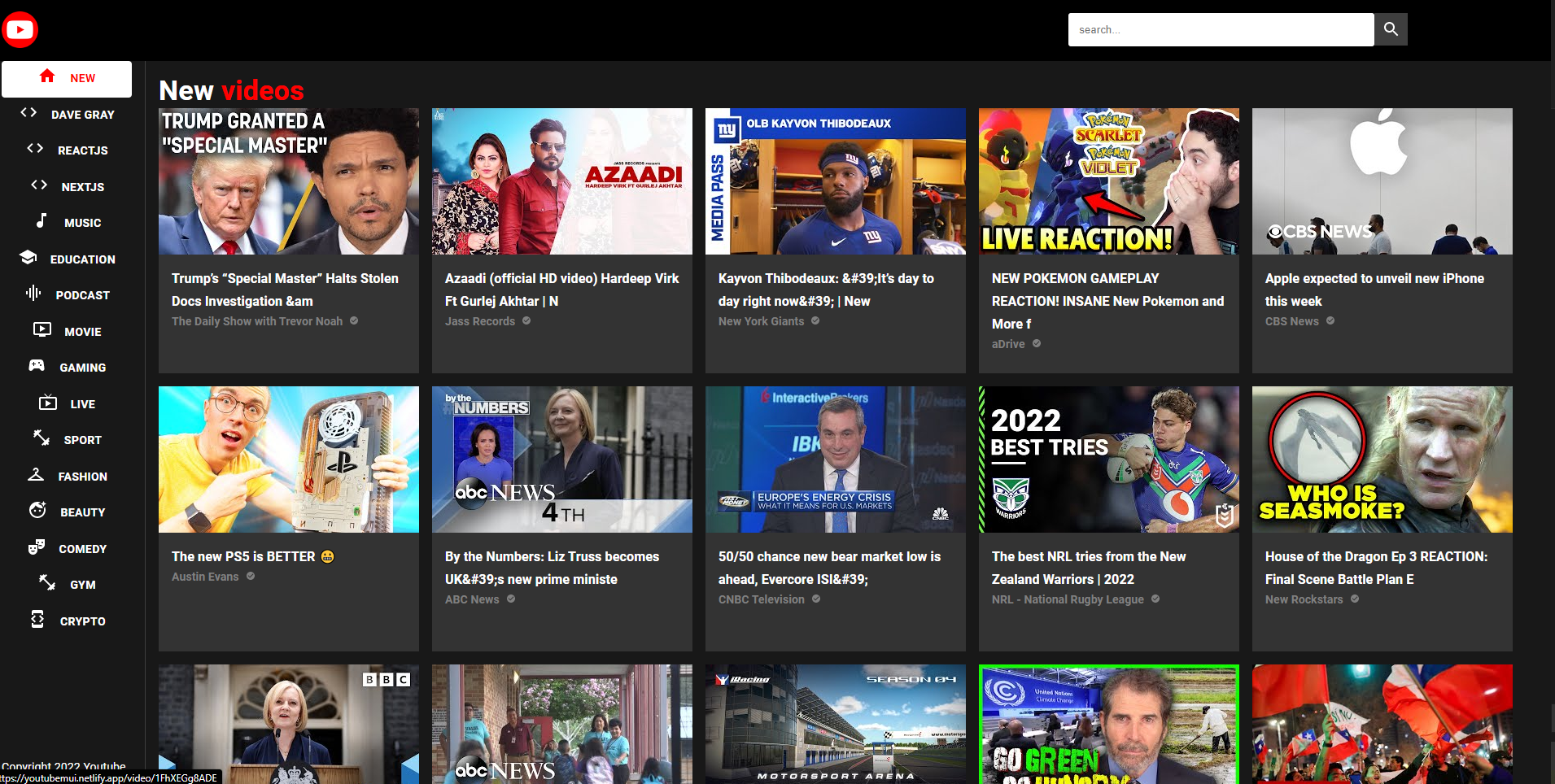Open iRacing Motorsport Arena thumbnail
Image resolution: width=1555 pixels, height=784 pixels.
[x=836, y=724]
